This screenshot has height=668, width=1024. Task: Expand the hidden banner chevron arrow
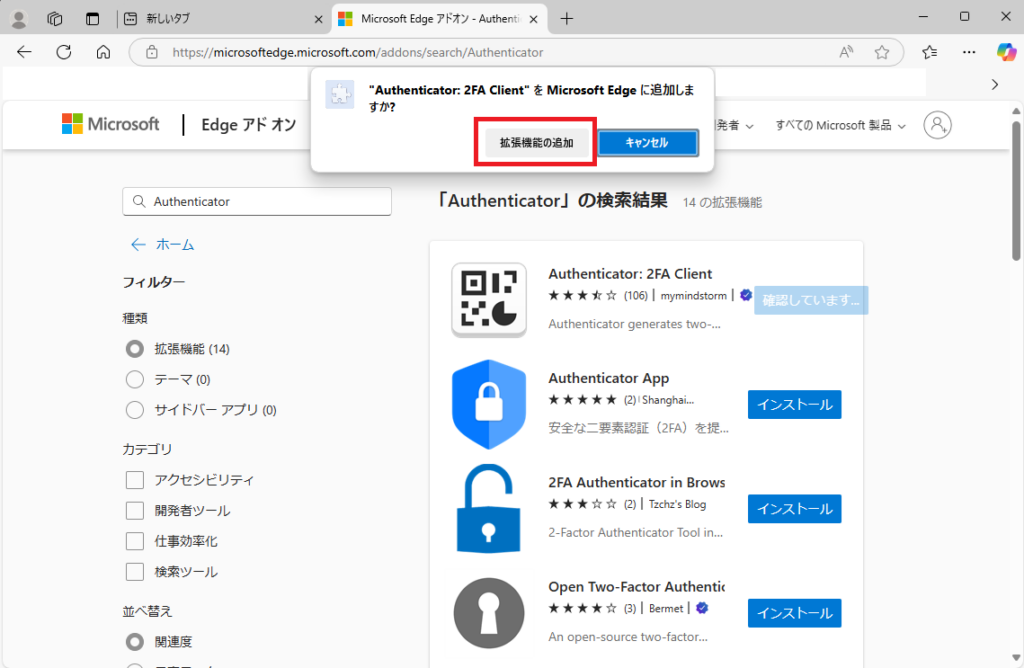point(995,85)
